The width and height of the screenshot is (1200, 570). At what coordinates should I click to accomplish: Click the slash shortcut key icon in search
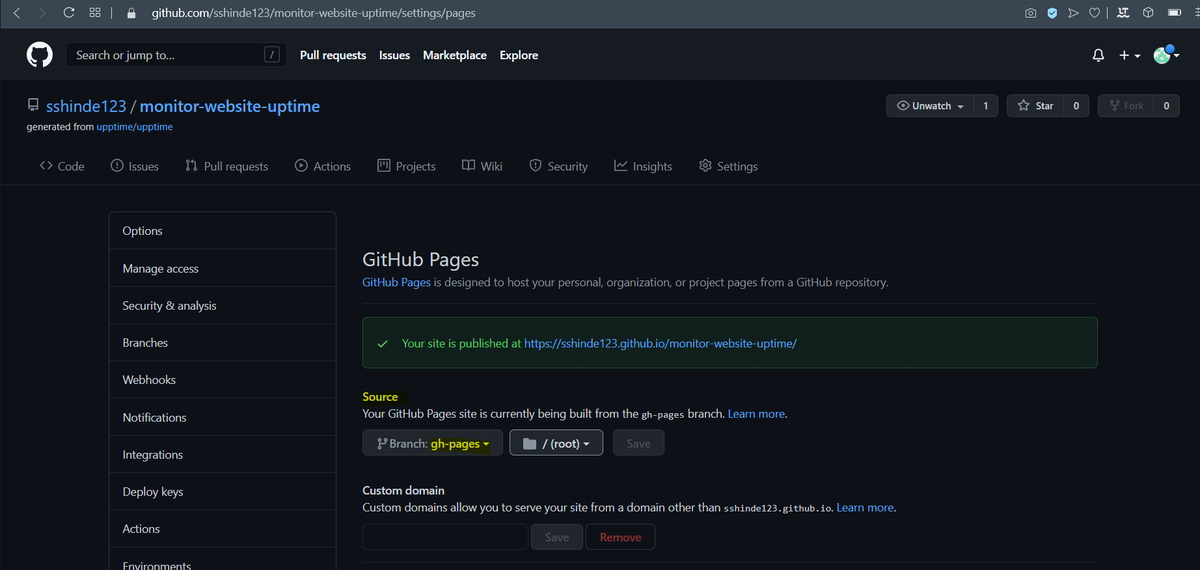271,55
